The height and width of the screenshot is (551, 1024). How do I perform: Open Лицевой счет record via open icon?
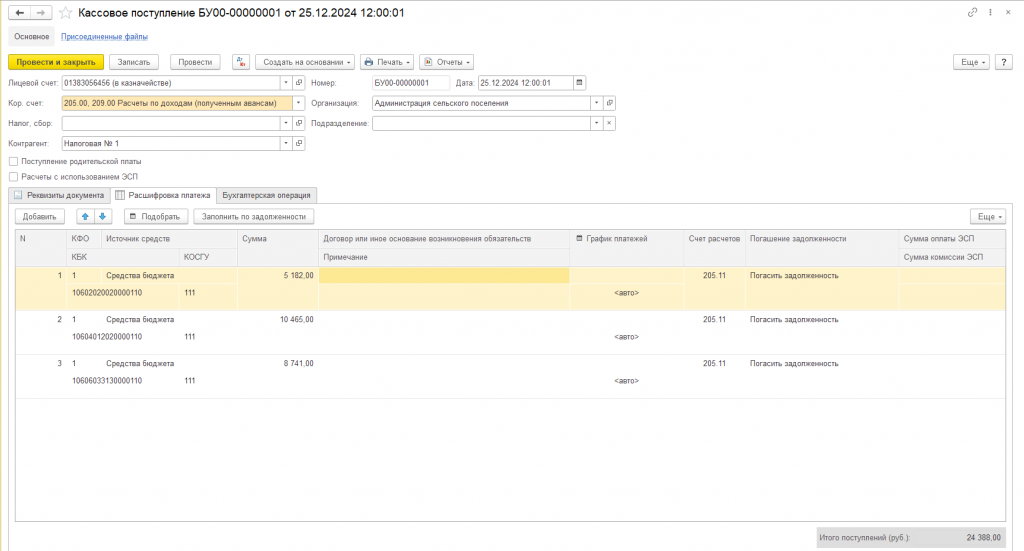coord(299,83)
